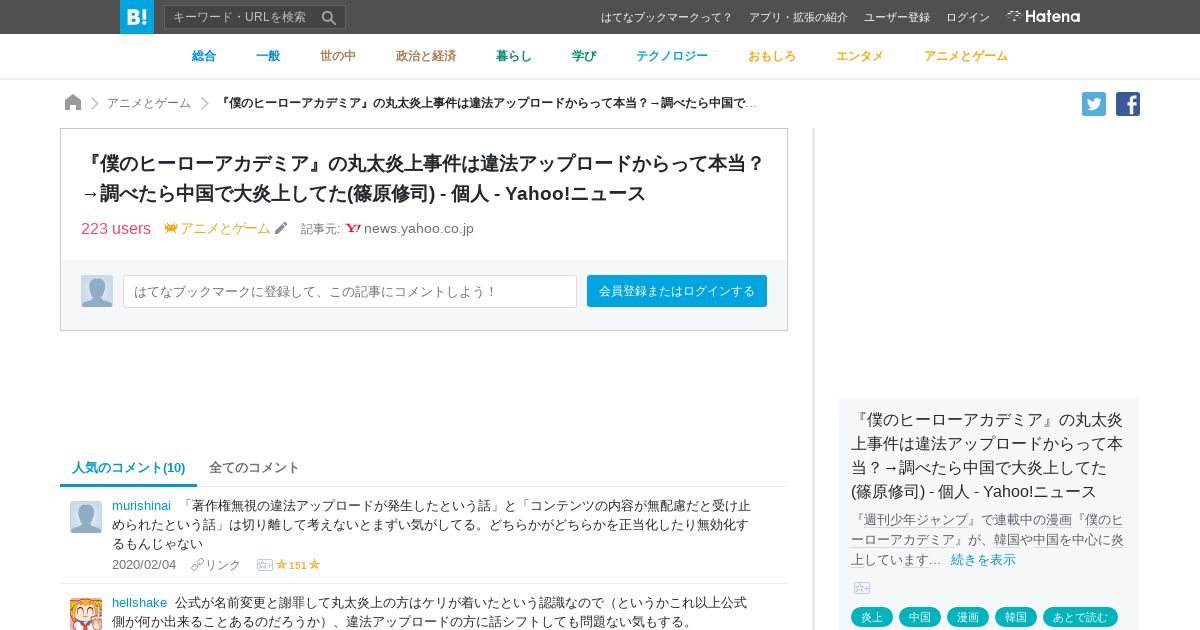Click the truncated article title in breadcrumb
1200x630 pixels.
(488, 103)
